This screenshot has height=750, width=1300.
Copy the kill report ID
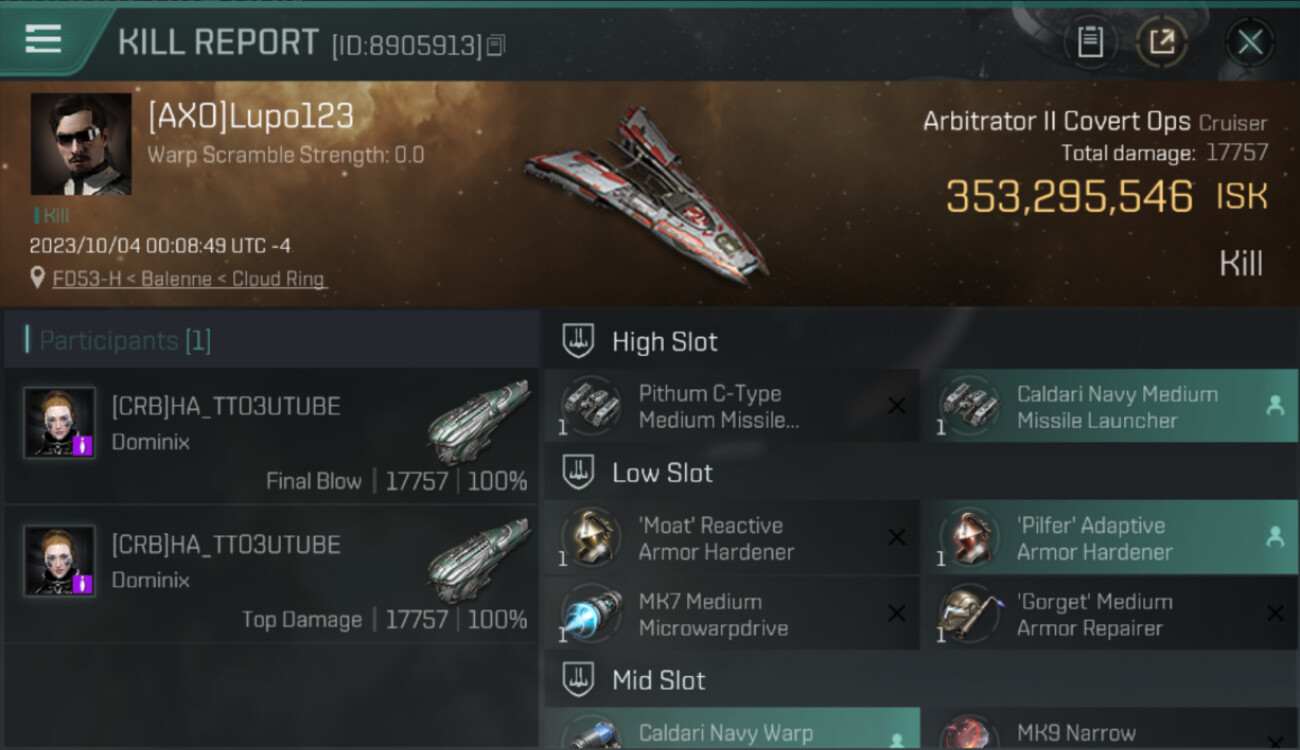pos(498,45)
